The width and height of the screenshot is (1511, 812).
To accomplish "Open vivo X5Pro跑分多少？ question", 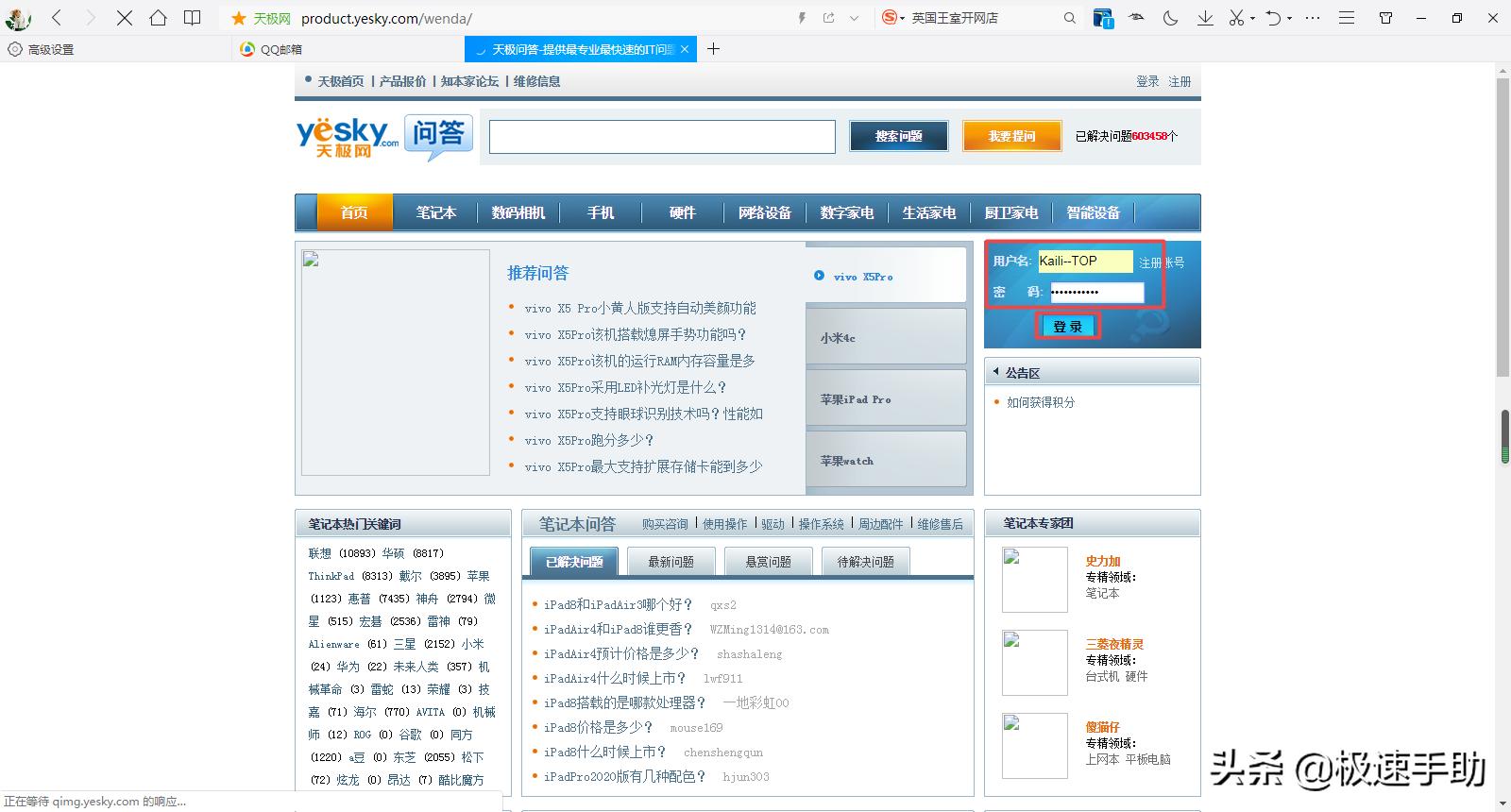I will click(x=589, y=440).
